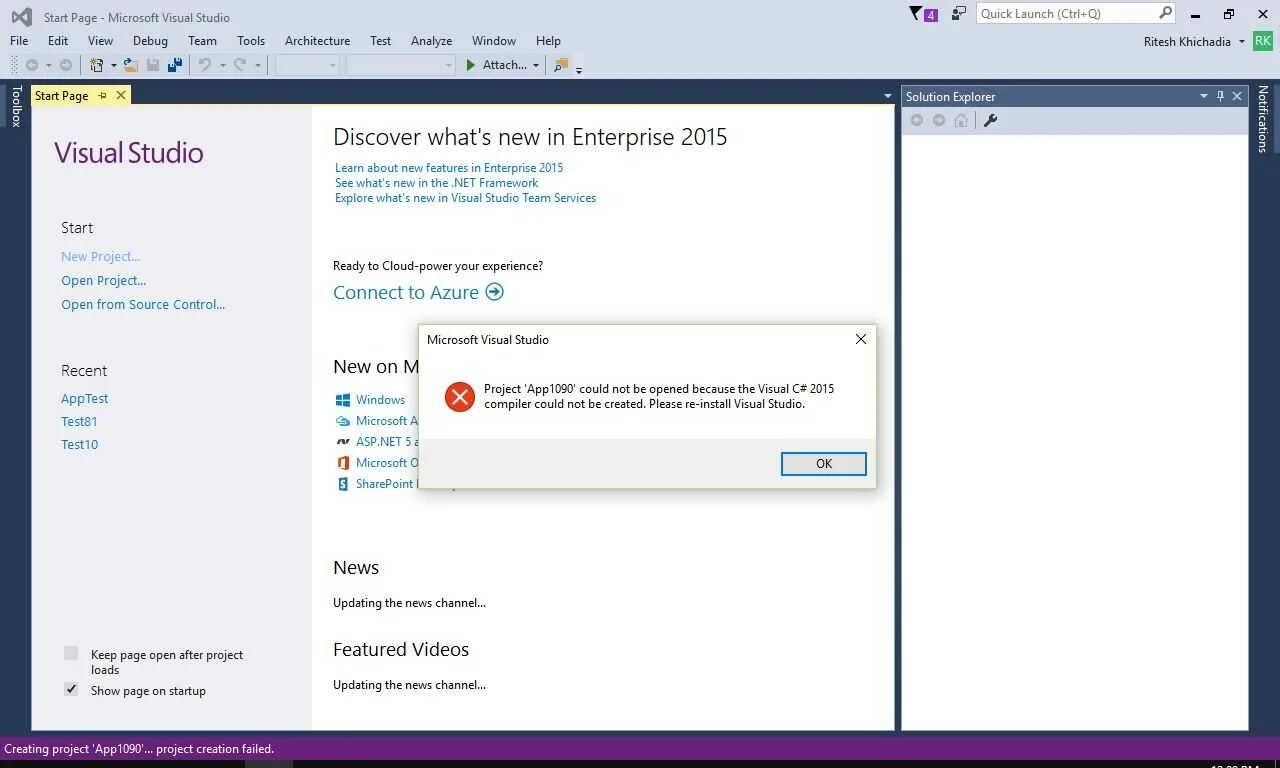The height and width of the screenshot is (768, 1280).
Task: Pin the Start Page tab
Action: pyautogui.click(x=102, y=95)
